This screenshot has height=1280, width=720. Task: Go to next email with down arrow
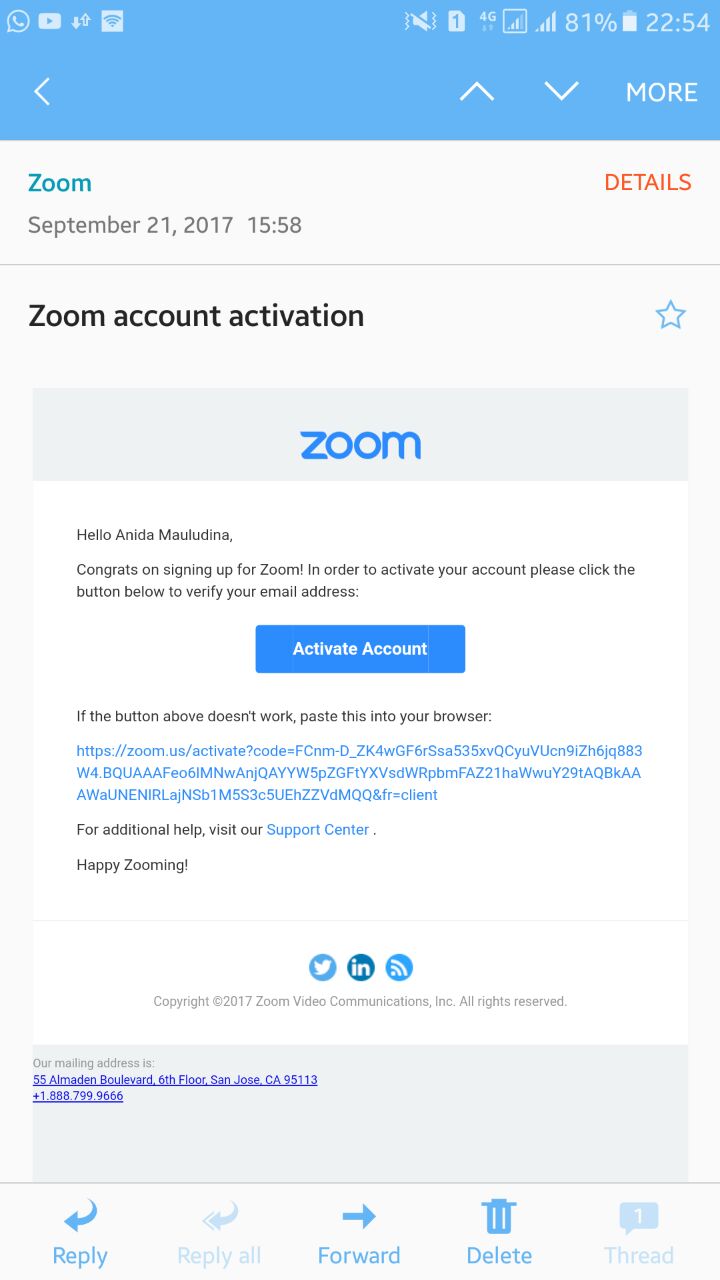[561, 92]
